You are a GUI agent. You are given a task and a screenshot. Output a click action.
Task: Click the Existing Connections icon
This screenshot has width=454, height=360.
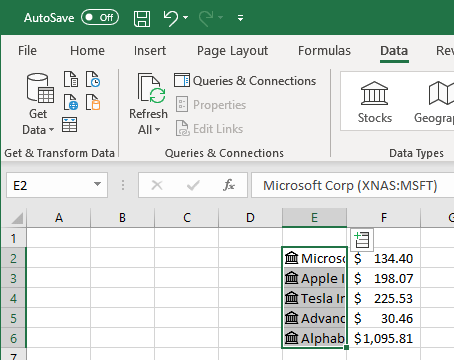coord(93,102)
